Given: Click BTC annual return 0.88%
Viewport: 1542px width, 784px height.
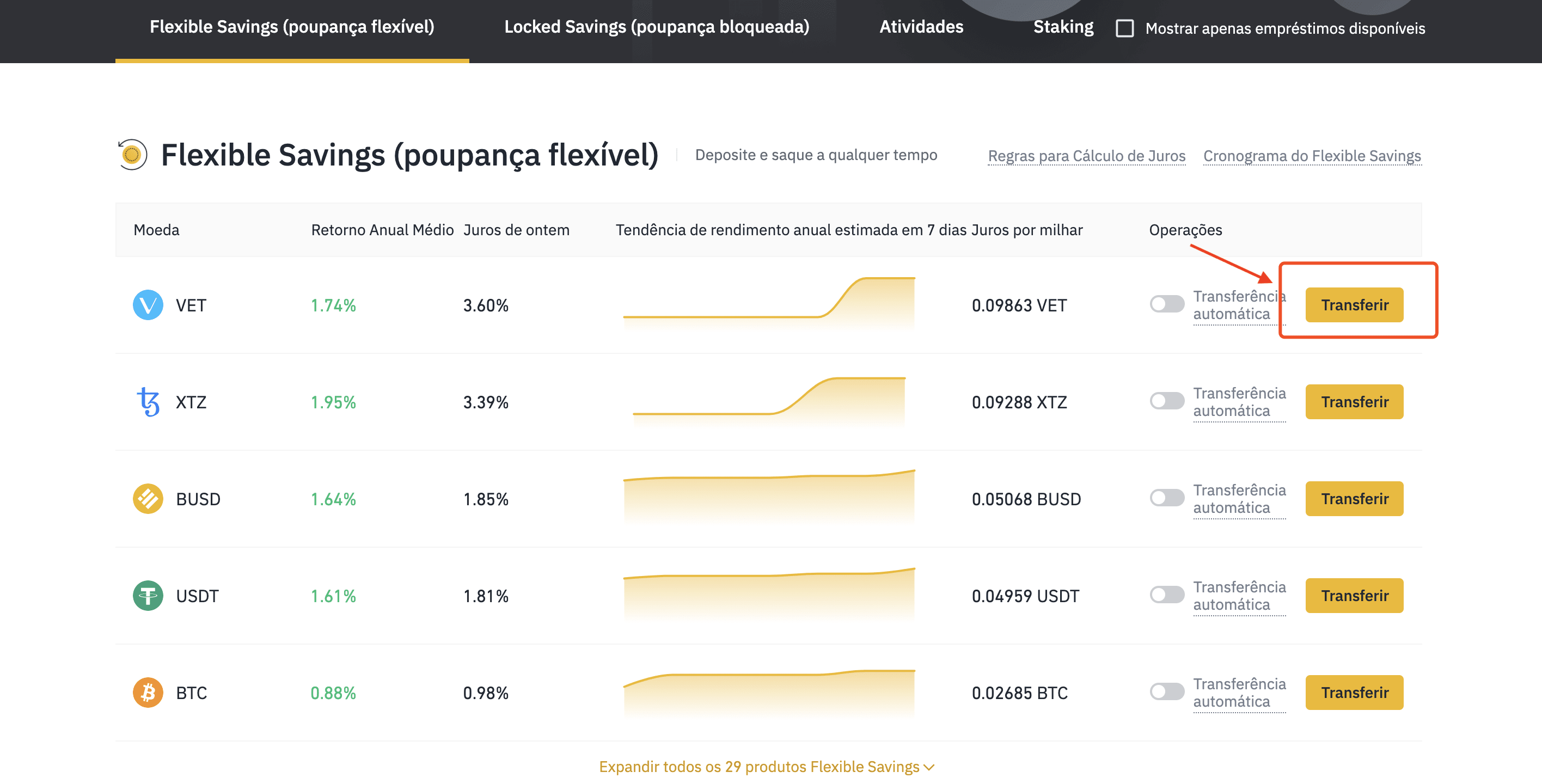Looking at the screenshot, I should pyautogui.click(x=333, y=694).
